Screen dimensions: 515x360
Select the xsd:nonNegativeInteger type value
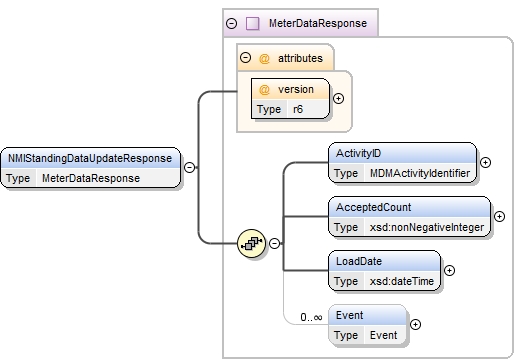[x=427, y=227]
